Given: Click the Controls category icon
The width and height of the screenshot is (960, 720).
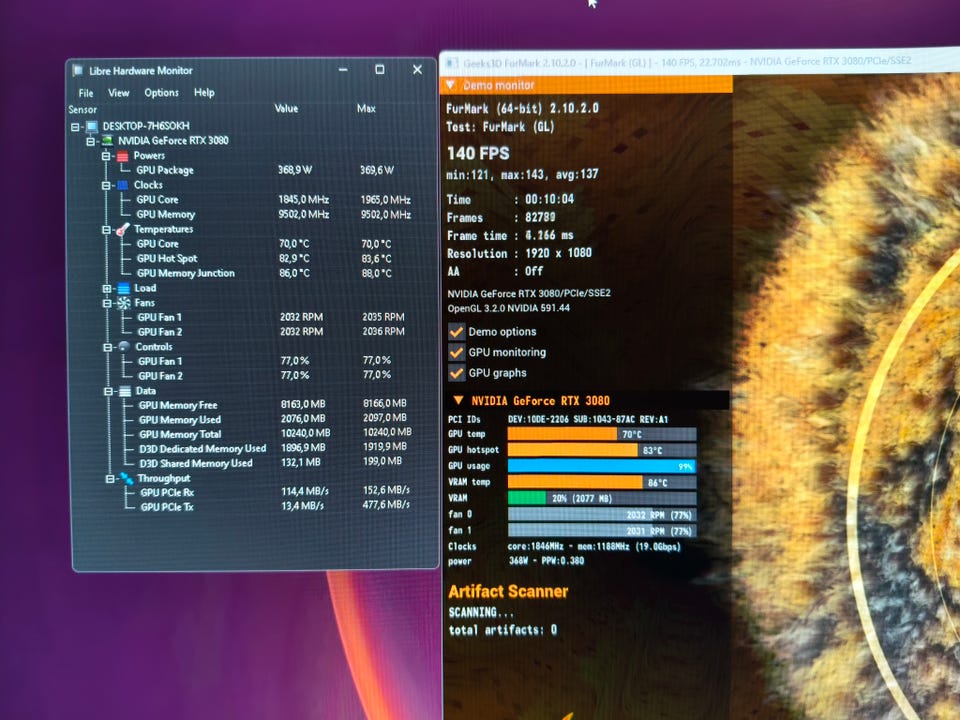Looking at the screenshot, I should coord(124,347).
